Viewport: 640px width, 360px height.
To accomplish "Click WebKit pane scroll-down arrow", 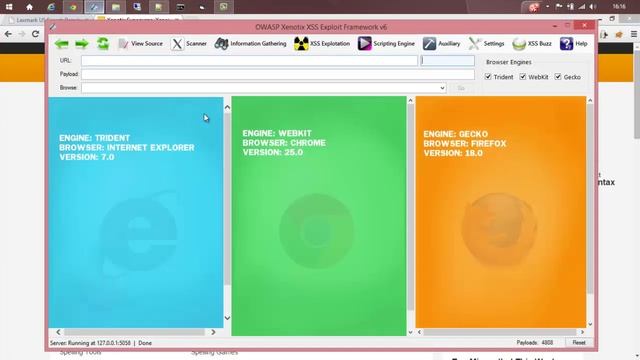I will tap(411, 332).
